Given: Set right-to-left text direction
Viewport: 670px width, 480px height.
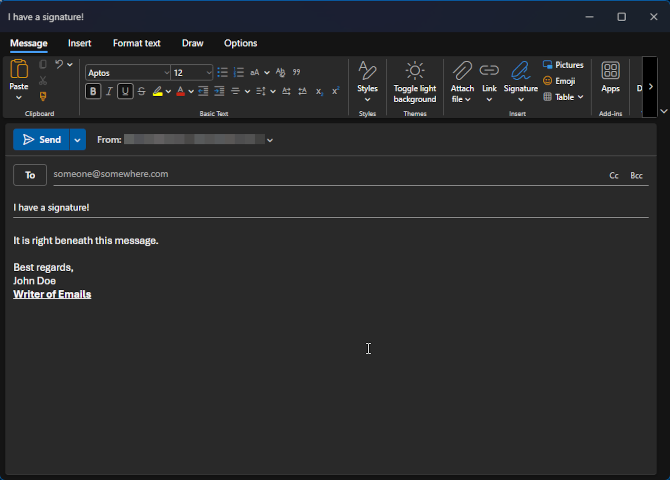Looking at the screenshot, I should coord(303,91).
